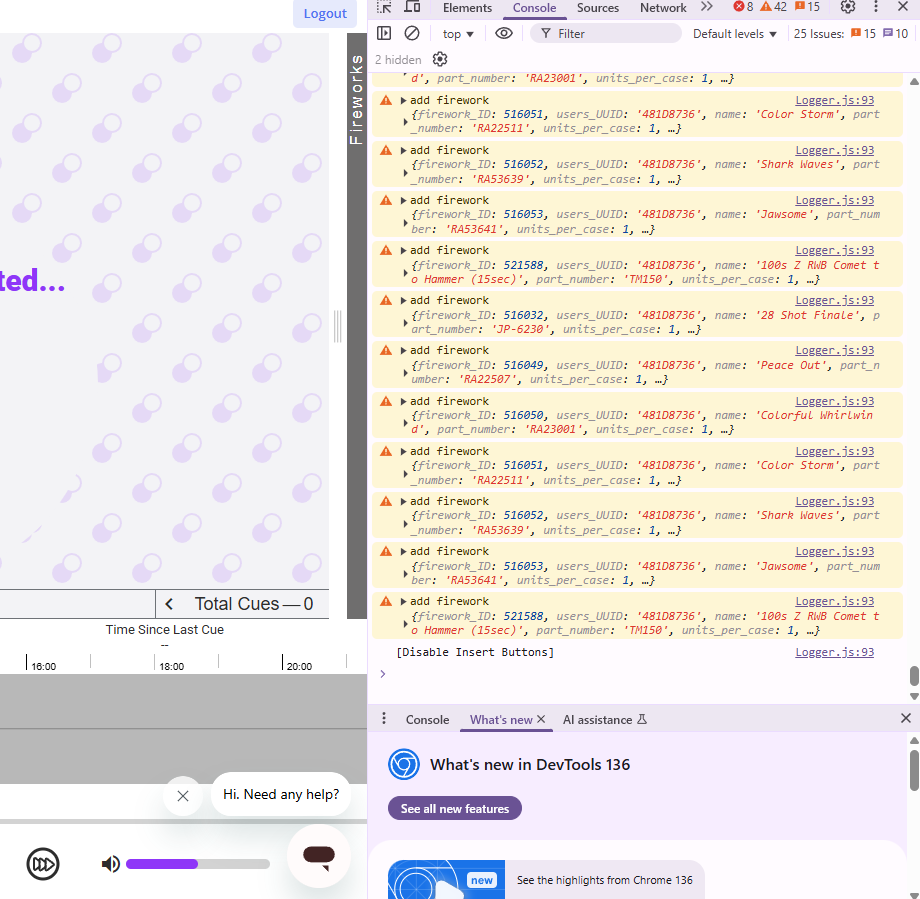Expand the first add firework log entry

tap(404, 100)
